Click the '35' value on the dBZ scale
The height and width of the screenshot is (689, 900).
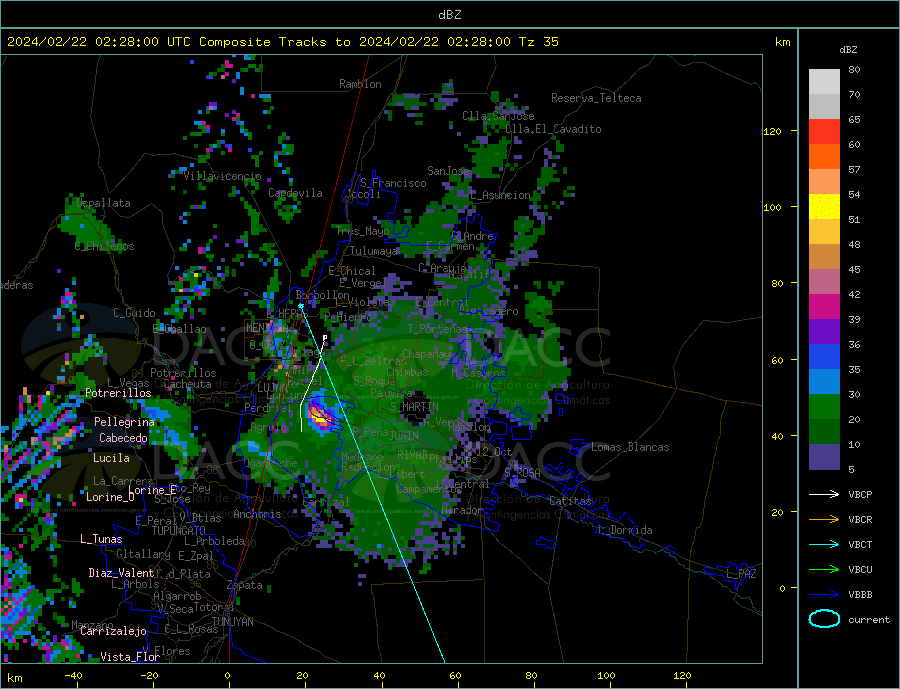854,369
